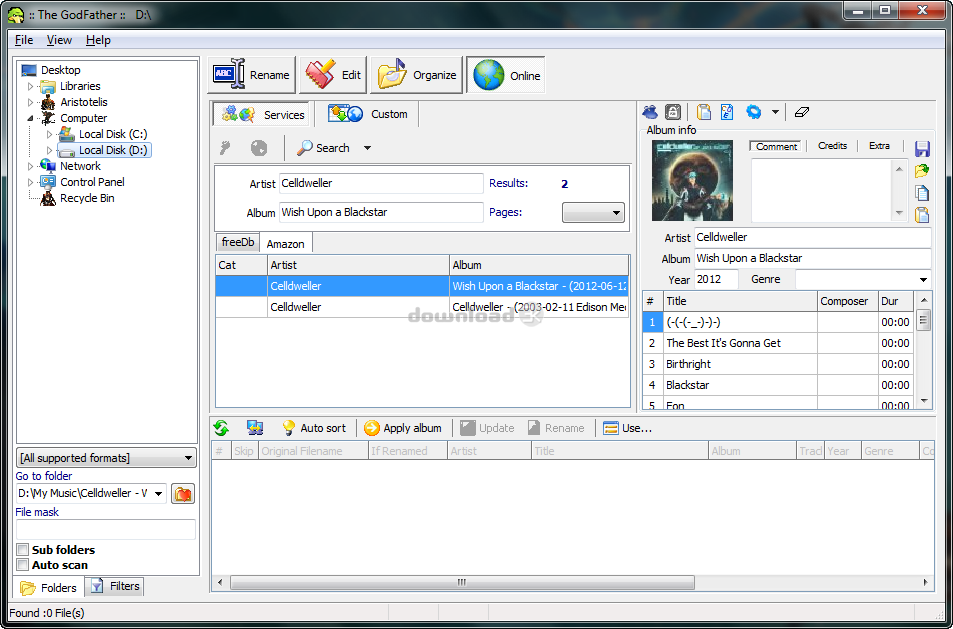Select the Rename tool in the main toolbar

pos(251,73)
